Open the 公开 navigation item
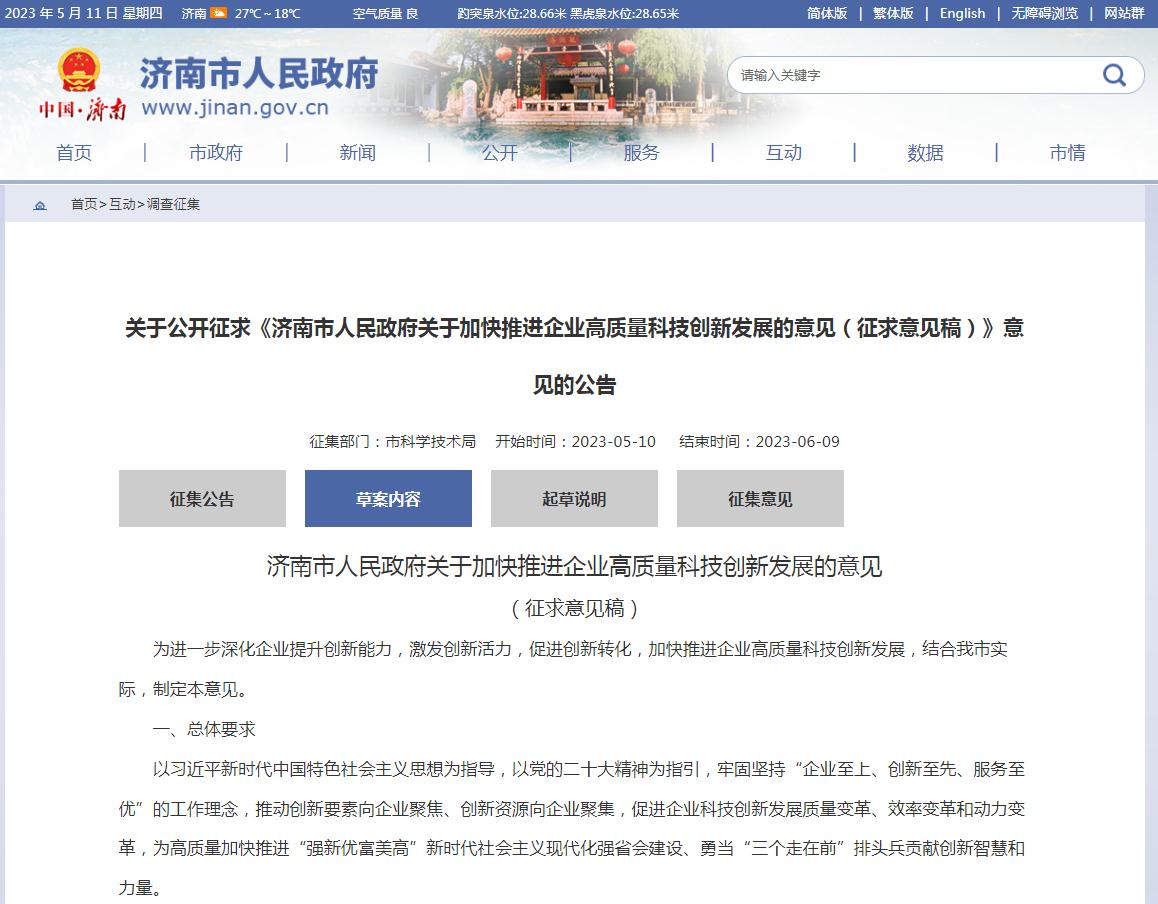Image resolution: width=1158 pixels, height=904 pixels. pos(500,153)
